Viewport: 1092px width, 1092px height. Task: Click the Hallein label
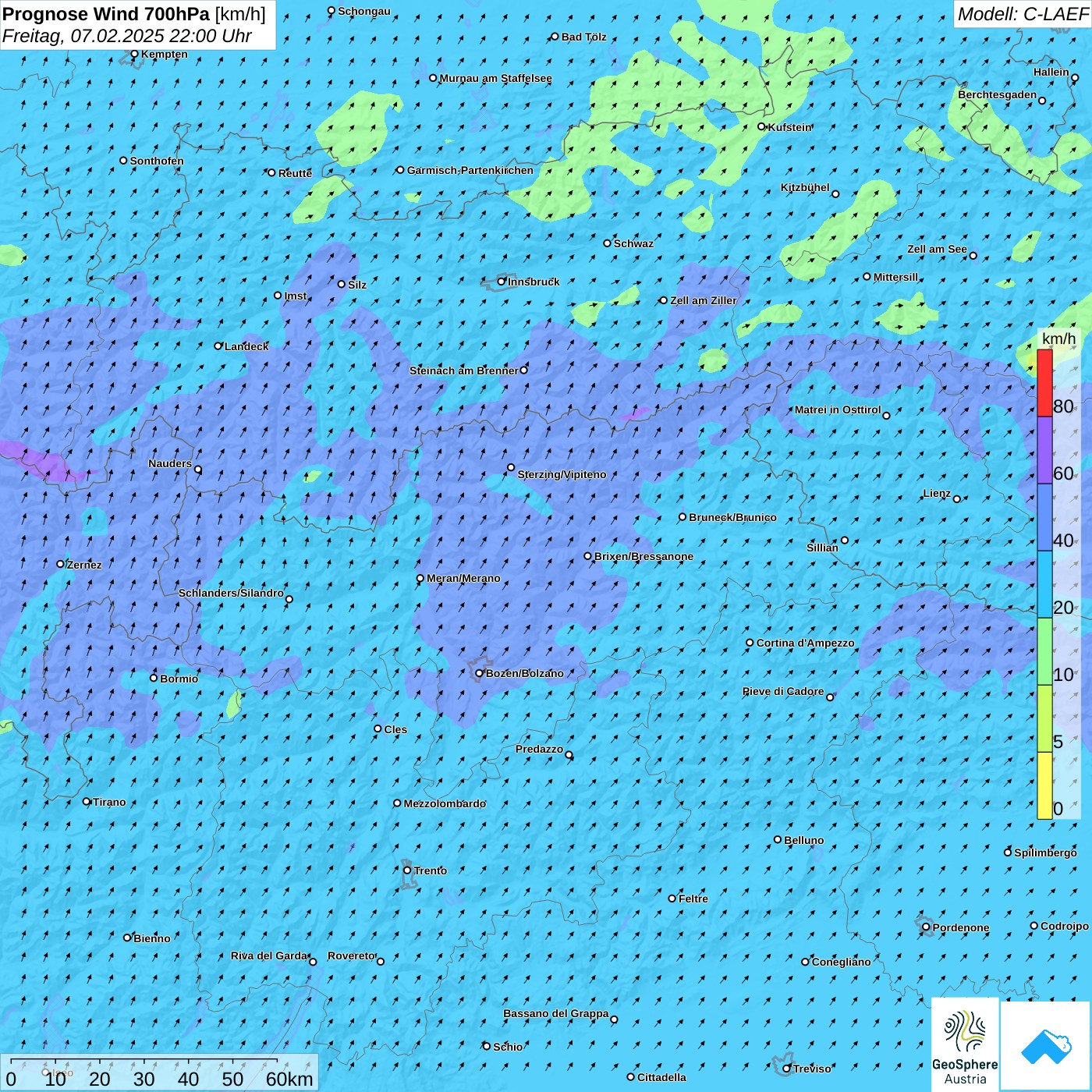click(1051, 72)
